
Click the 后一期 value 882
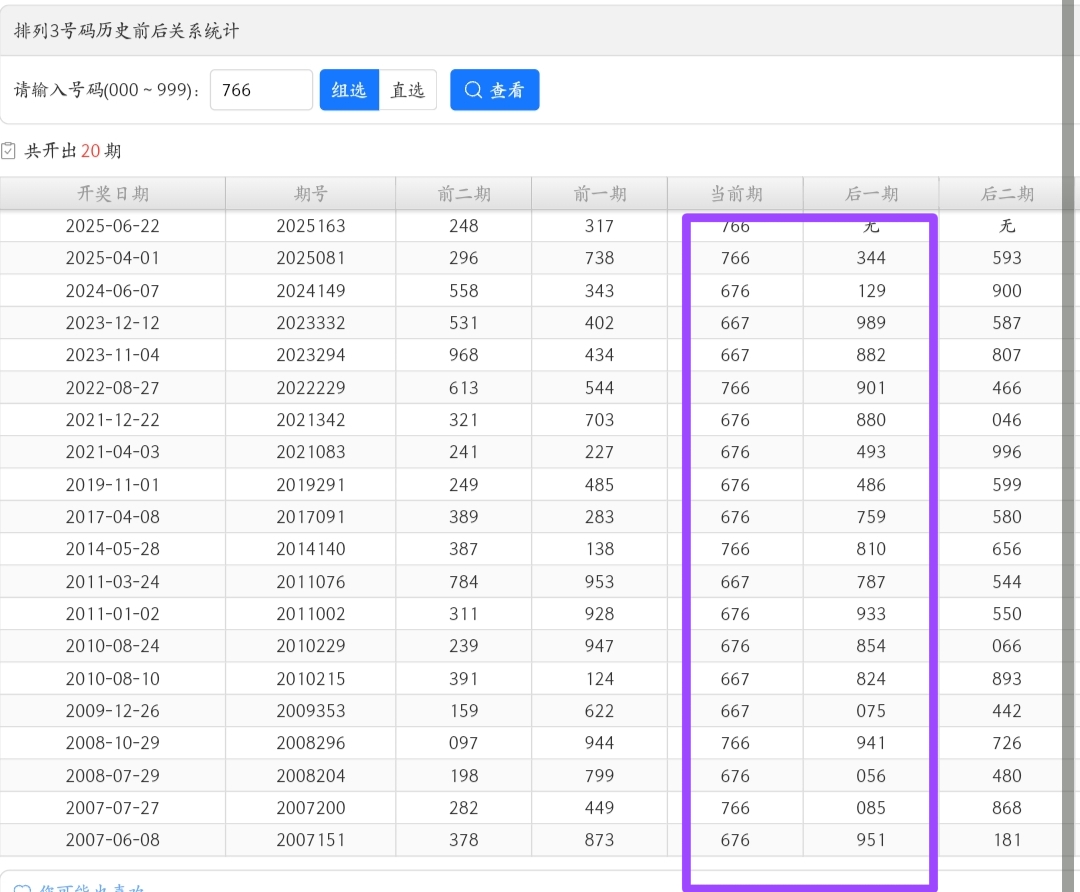click(871, 355)
